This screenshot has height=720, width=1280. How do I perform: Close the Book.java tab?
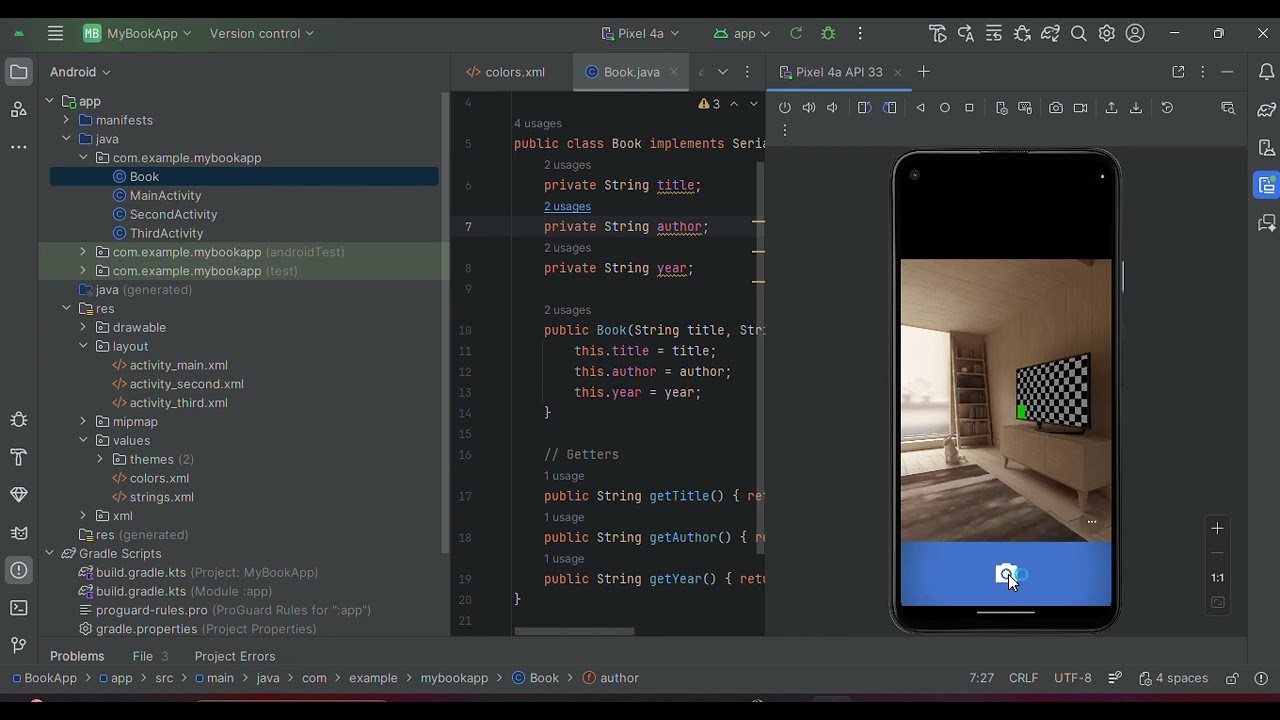click(674, 72)
